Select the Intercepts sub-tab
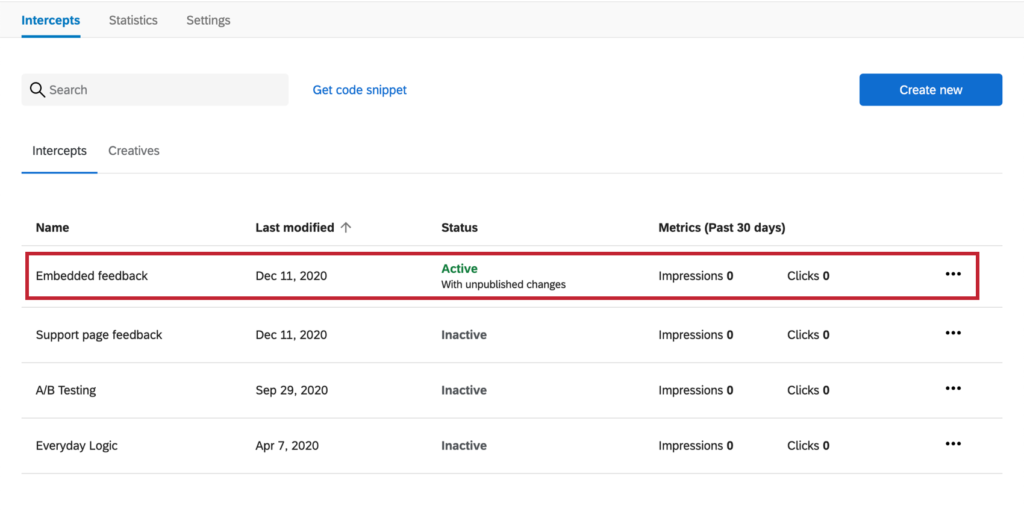Image resolution: width=1024 pixels, height=512 pixels. (x=59, y=151)
